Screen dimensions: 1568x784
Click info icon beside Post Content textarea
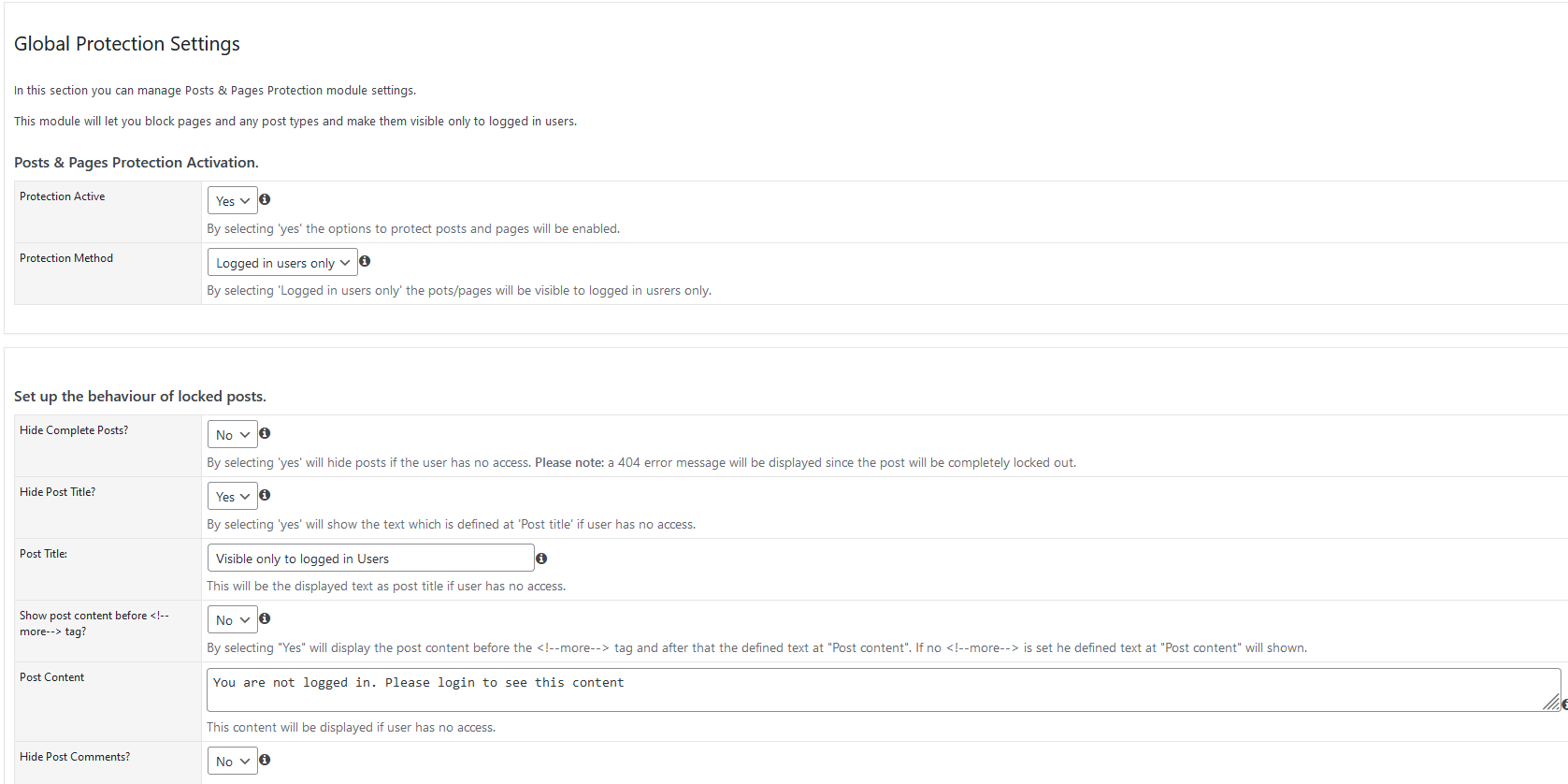point(1564,704)
